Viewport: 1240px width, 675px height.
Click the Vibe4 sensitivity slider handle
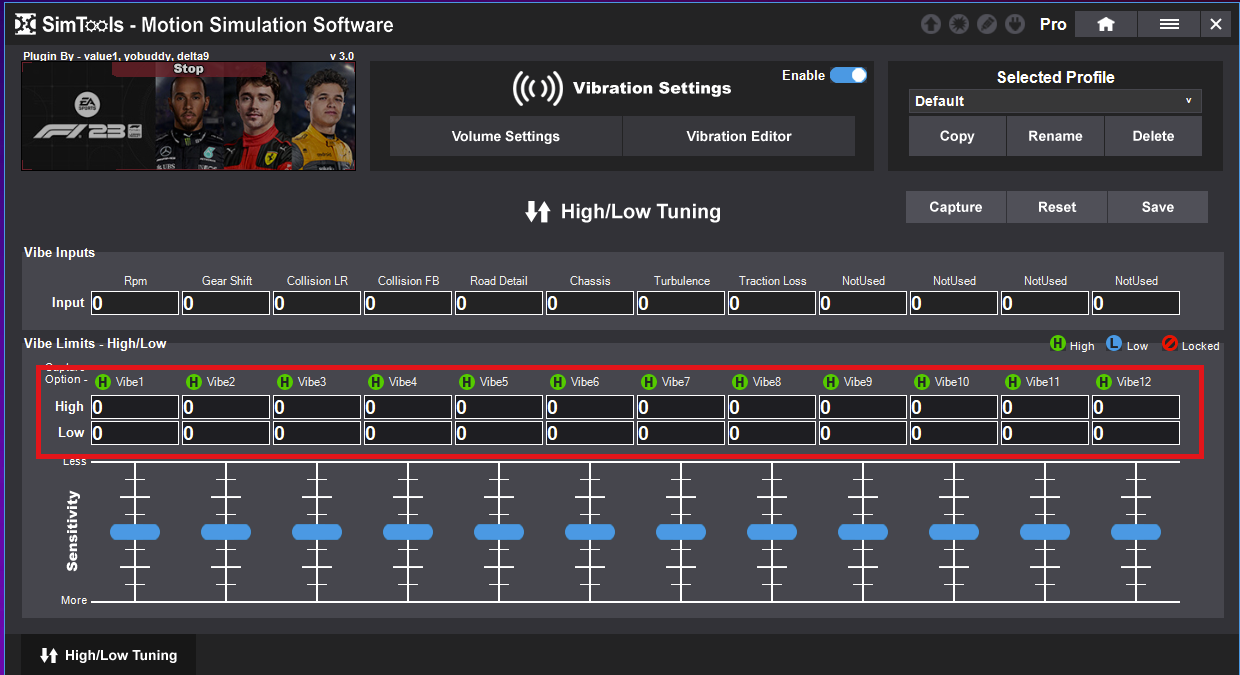(x=408, y=532)
